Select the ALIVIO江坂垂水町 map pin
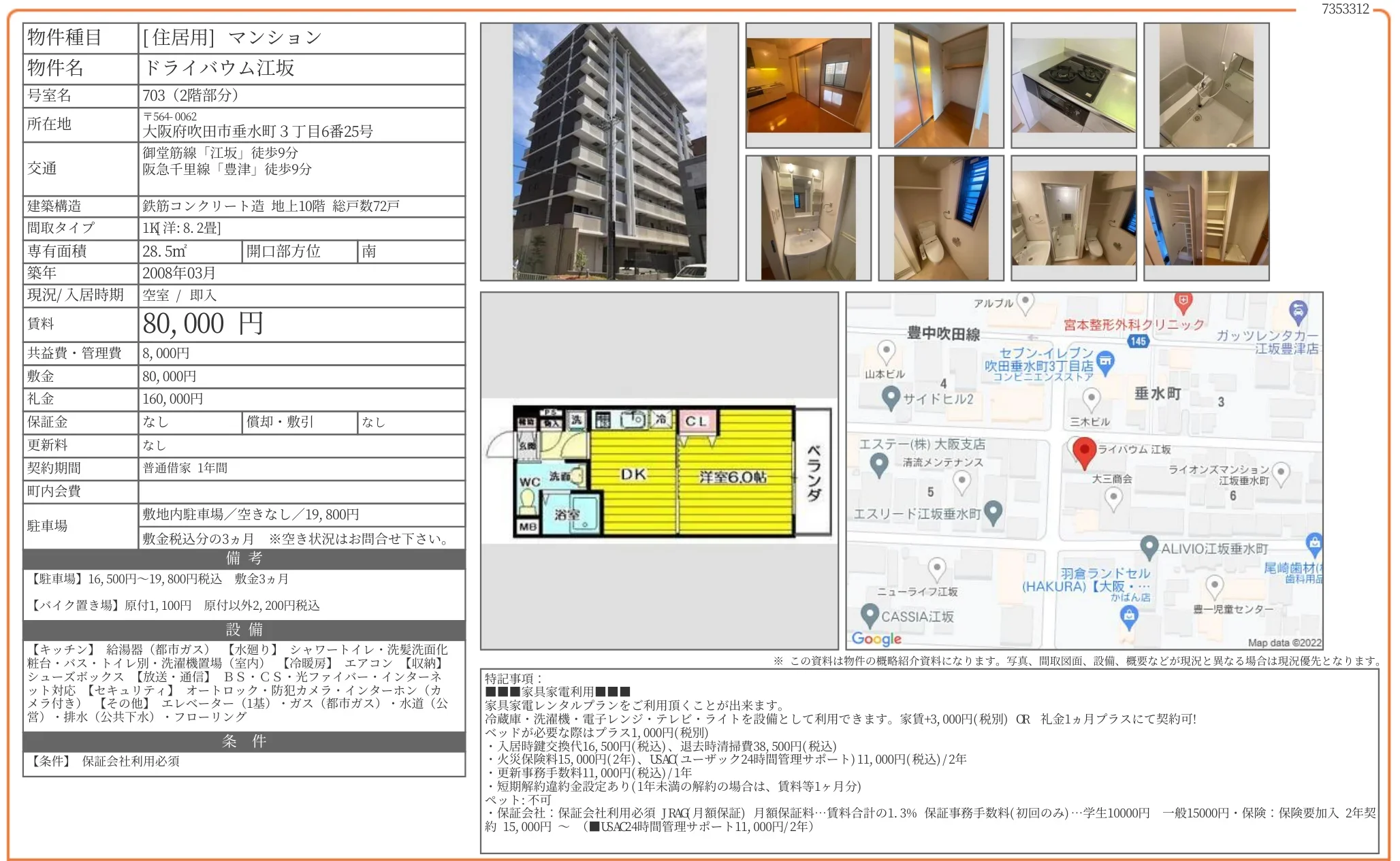Image resolution: width=1400 pixels, height=861 pixels. pyautogui.click(x=1149, y=546)
